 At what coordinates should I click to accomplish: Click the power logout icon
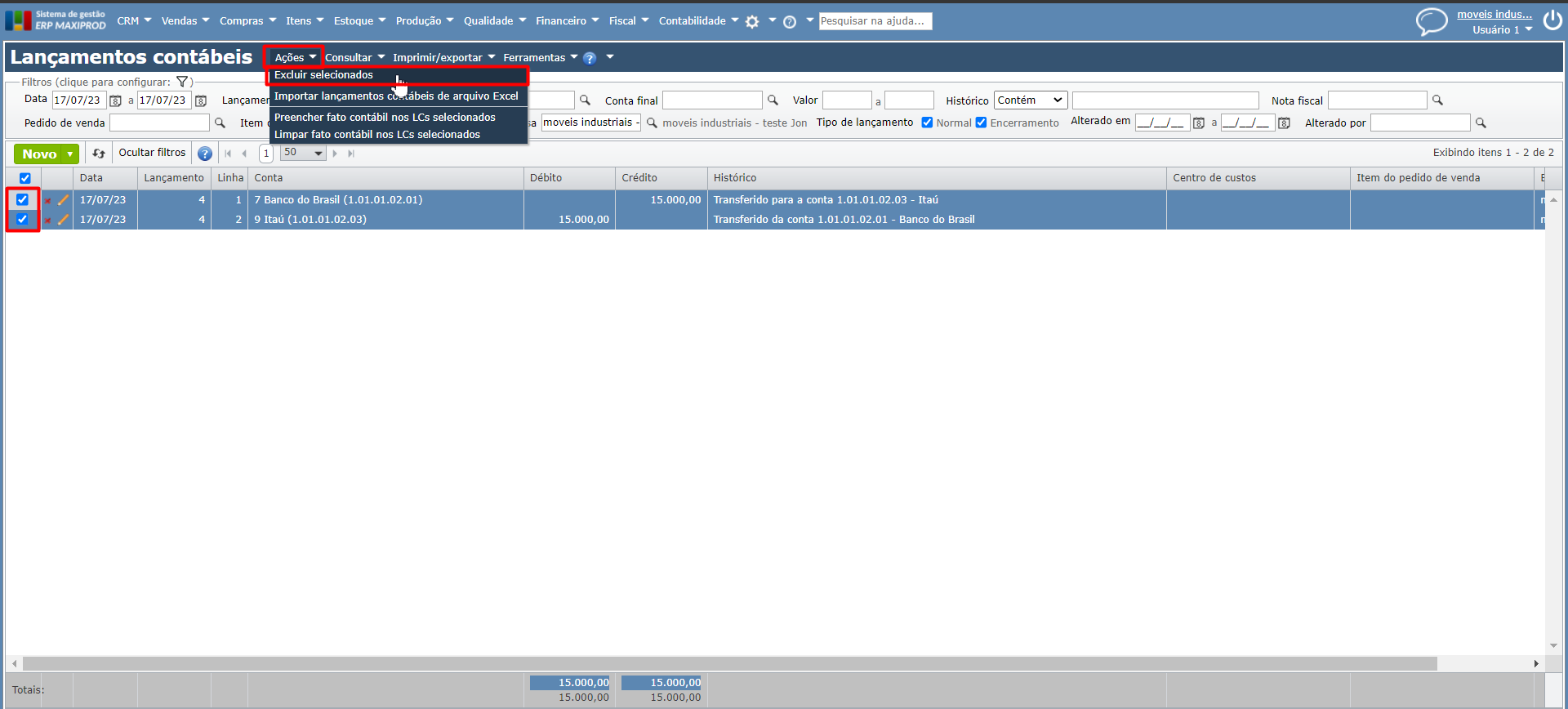click(x=1552, y=20)
